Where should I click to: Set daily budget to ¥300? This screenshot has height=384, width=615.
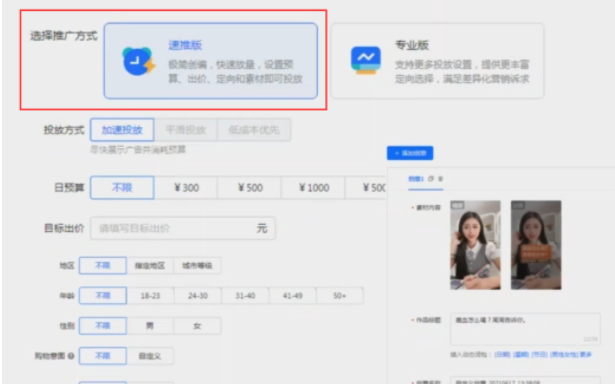(x=186, y=188)
